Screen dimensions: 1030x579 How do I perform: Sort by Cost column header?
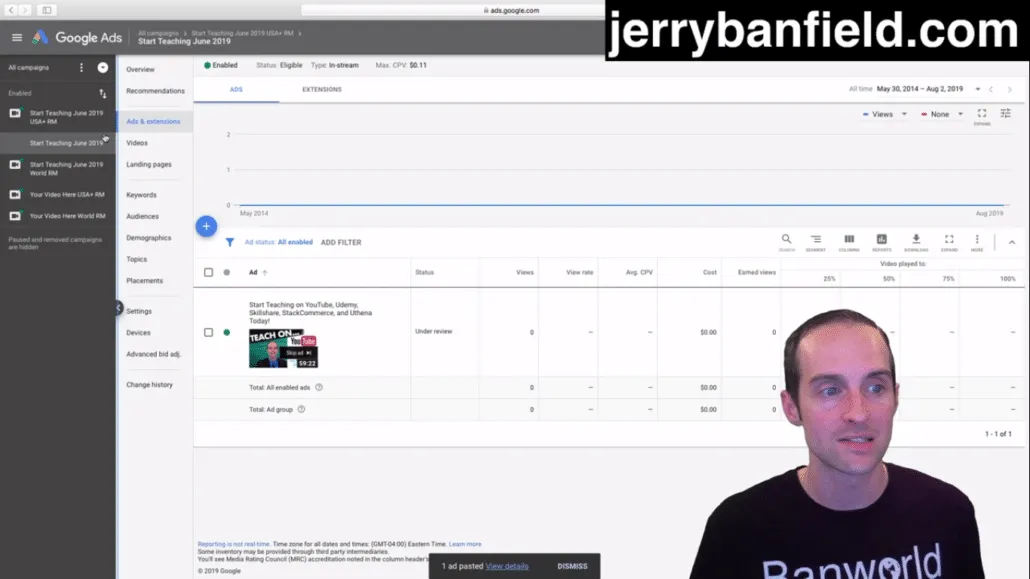709,272
